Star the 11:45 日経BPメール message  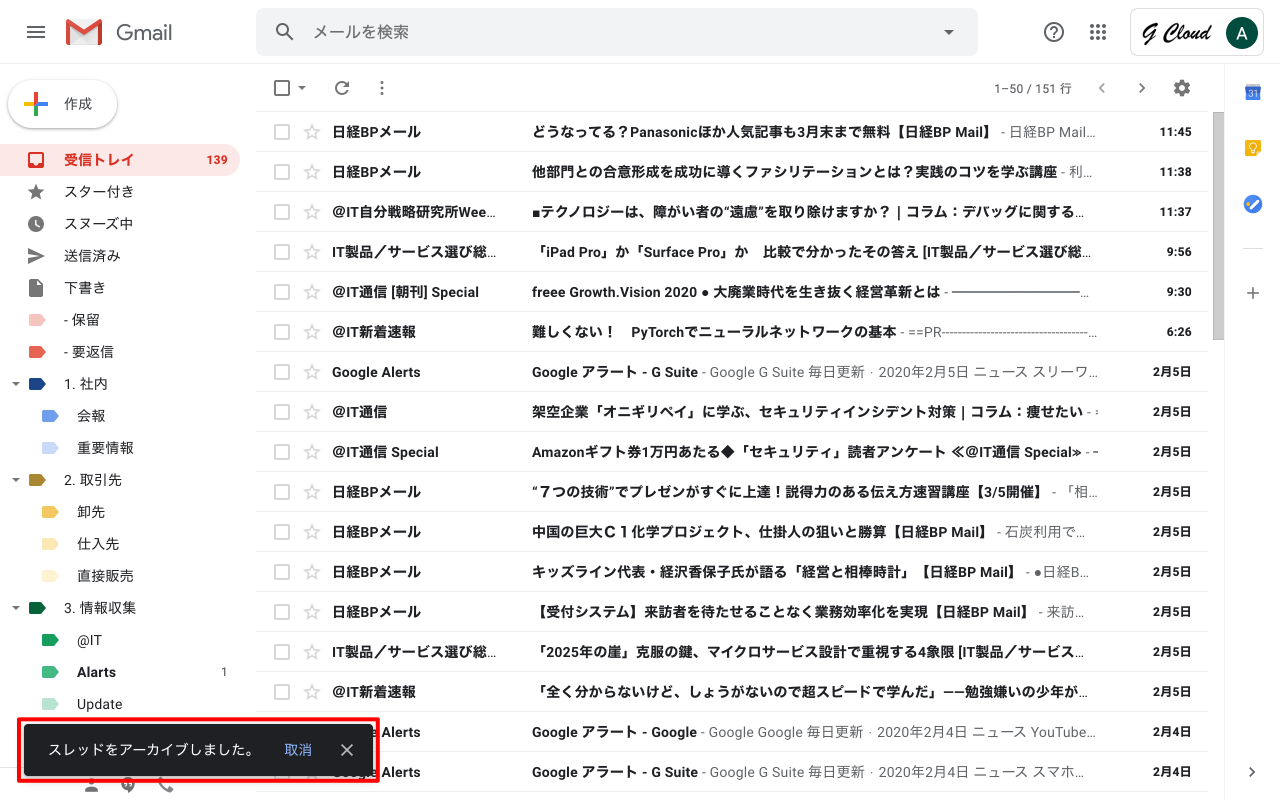coord(312,132)
